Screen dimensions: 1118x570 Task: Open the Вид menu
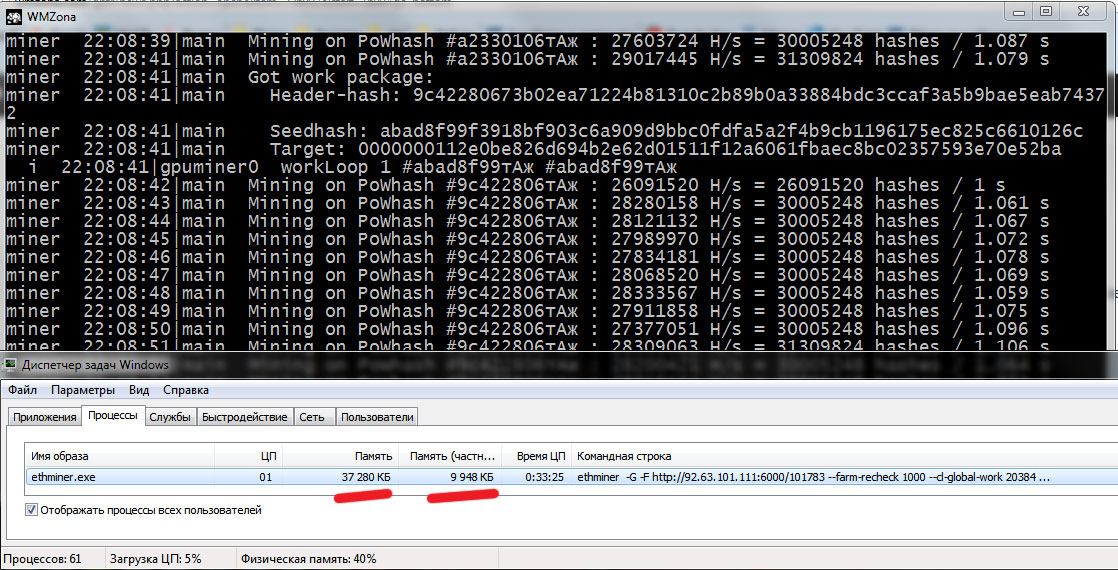[139, 390]
